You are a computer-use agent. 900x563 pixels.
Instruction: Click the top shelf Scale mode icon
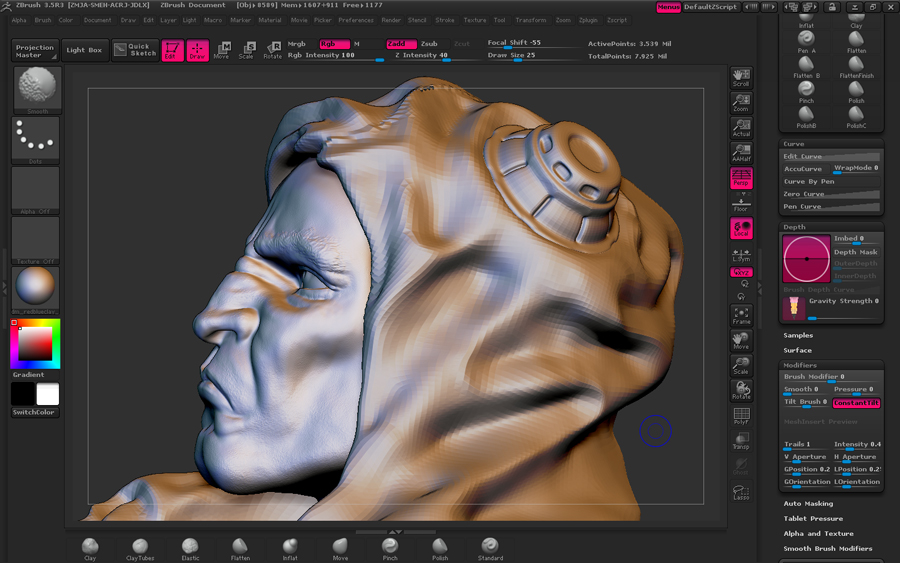pyautogui.click(x=247, y=50)
